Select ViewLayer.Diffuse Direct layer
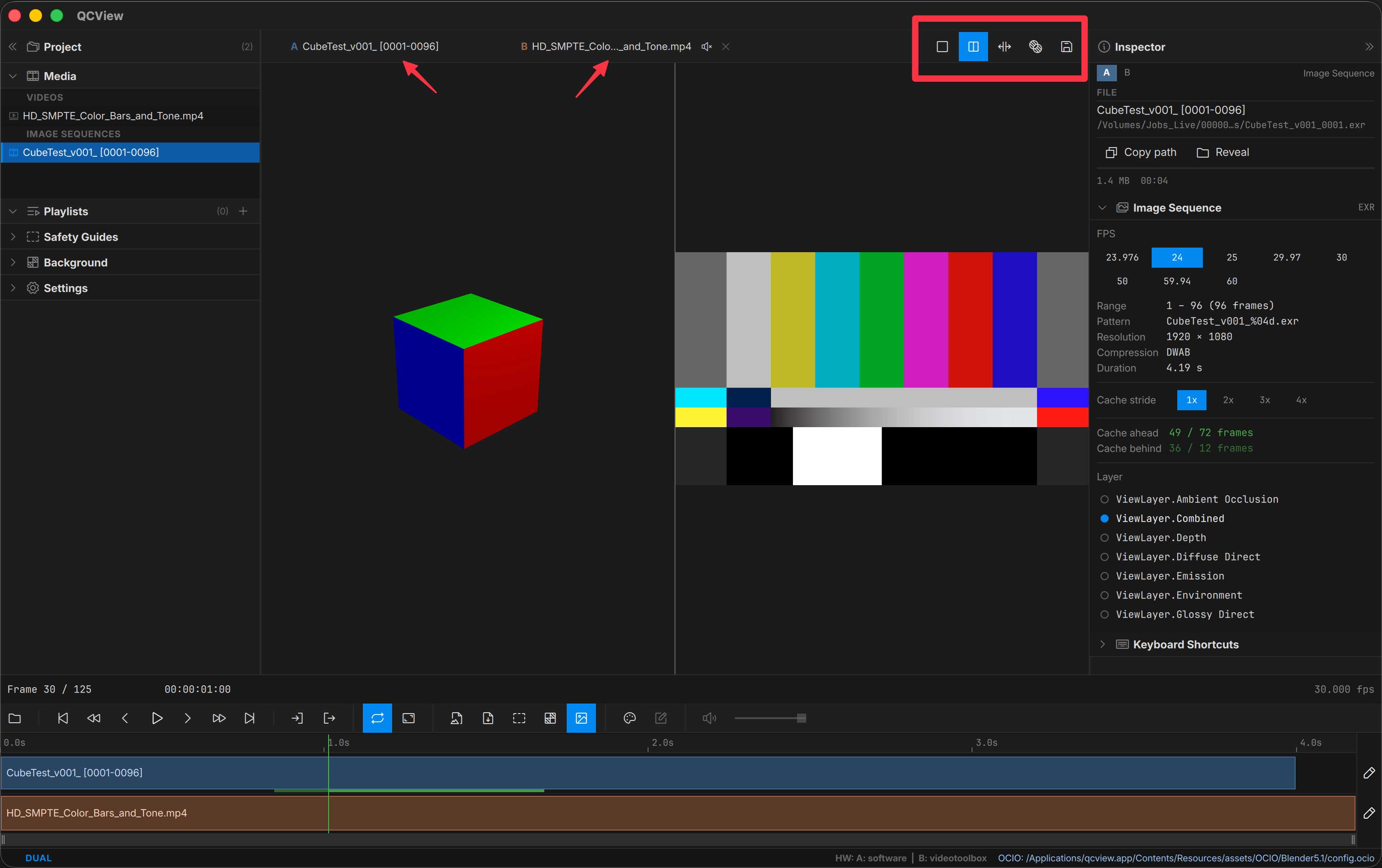 tap(1180, 556)
